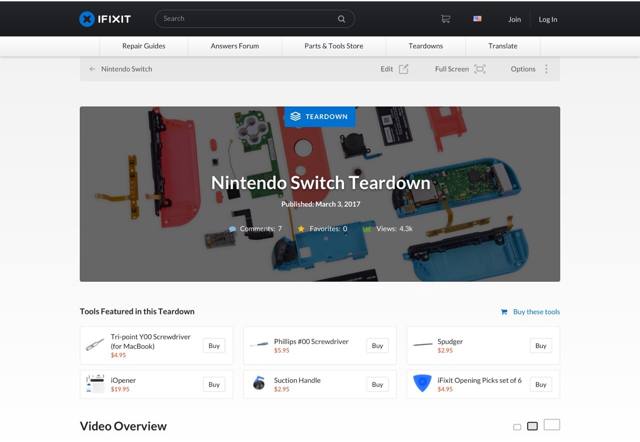Click the Spudger tool thumbnail
This screenshot has height=442, width=640.
point(422,346)
